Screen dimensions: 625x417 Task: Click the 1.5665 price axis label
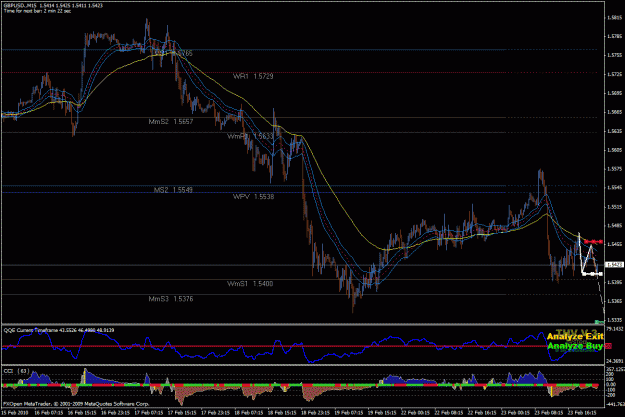[614, 112]
